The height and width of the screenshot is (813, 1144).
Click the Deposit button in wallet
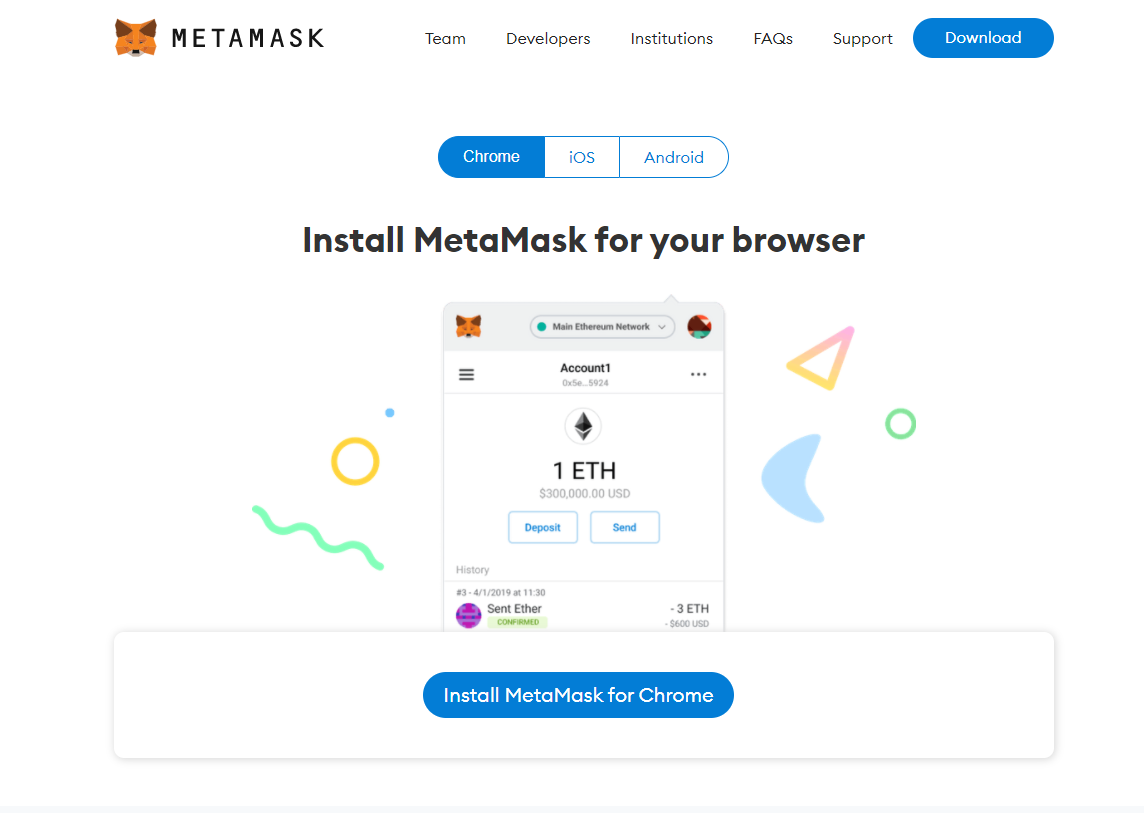coord(543,527)
